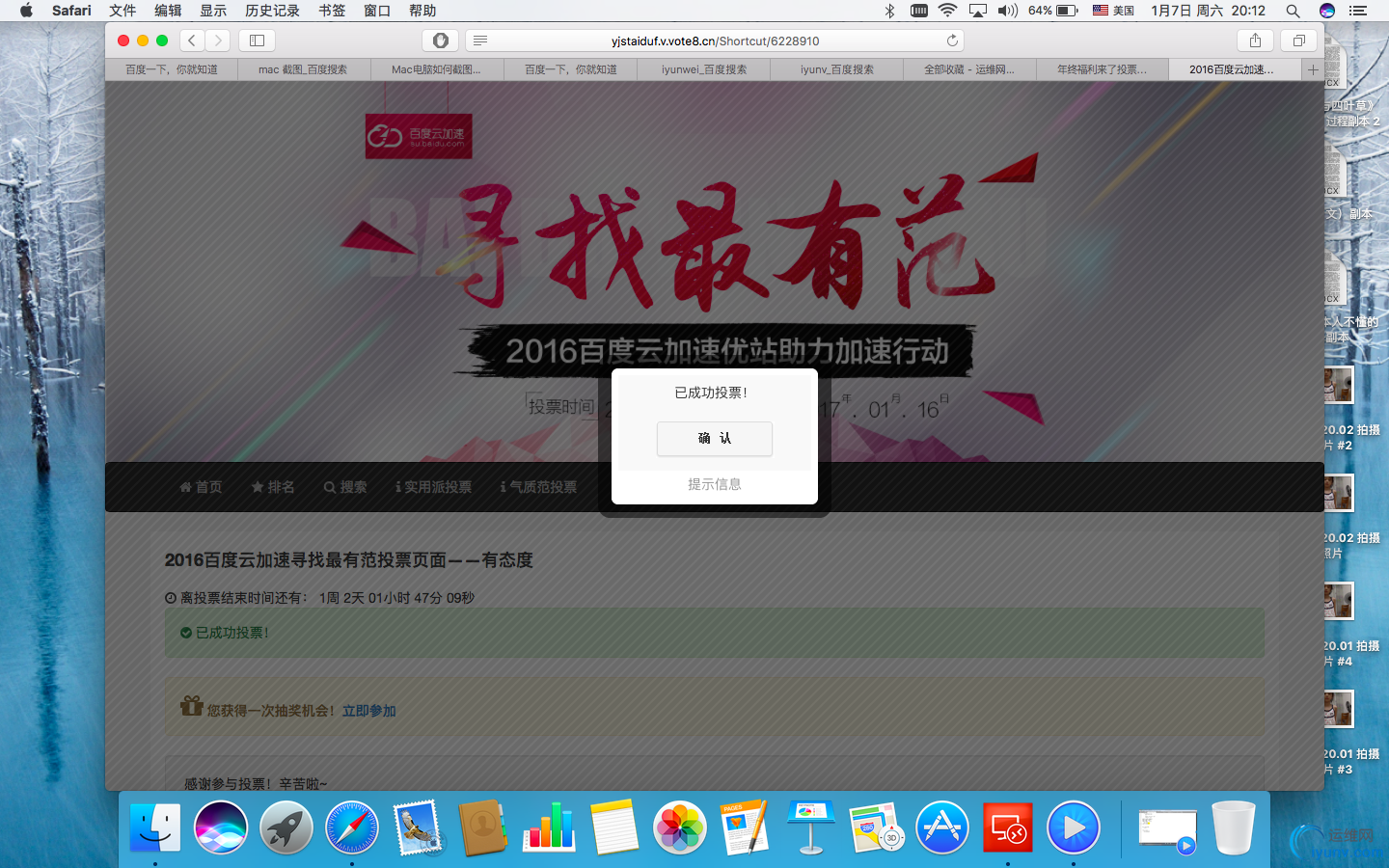This screenshot has height=868, width=1389.
Task: Click the 立即参加 lottery link
Action: [x=369, y=711]
